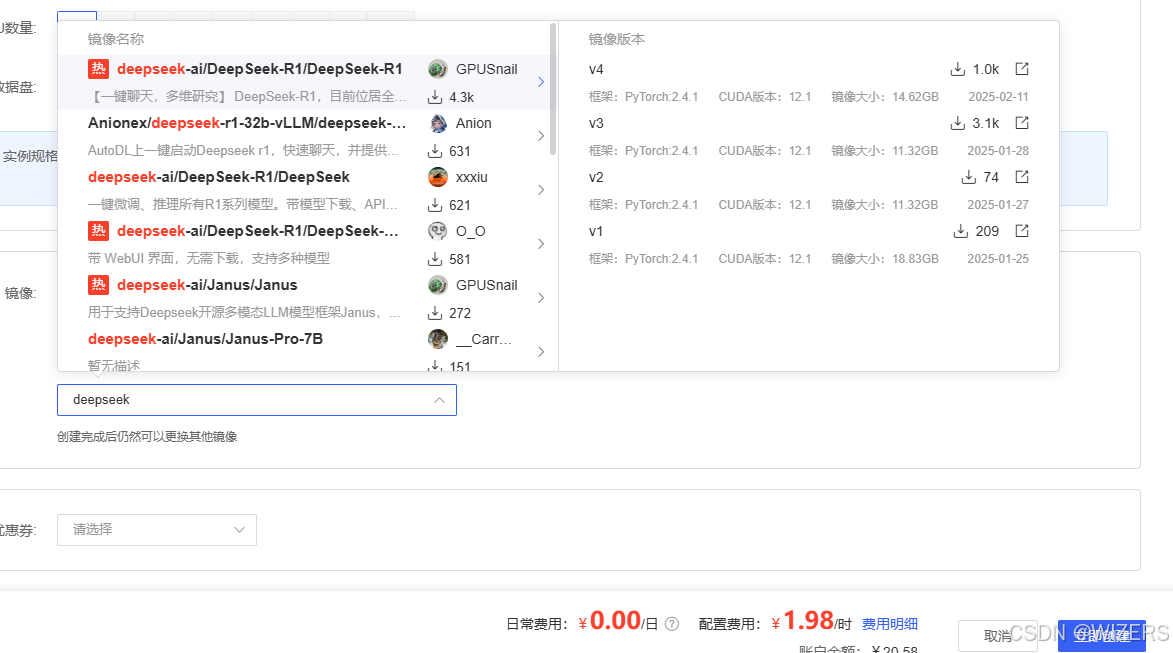The width and height of the screenshot is (1173, 653).
Task: Expand versions for O_O DeepSeek image
Action: pyautogui.click(x=541, y=243)
